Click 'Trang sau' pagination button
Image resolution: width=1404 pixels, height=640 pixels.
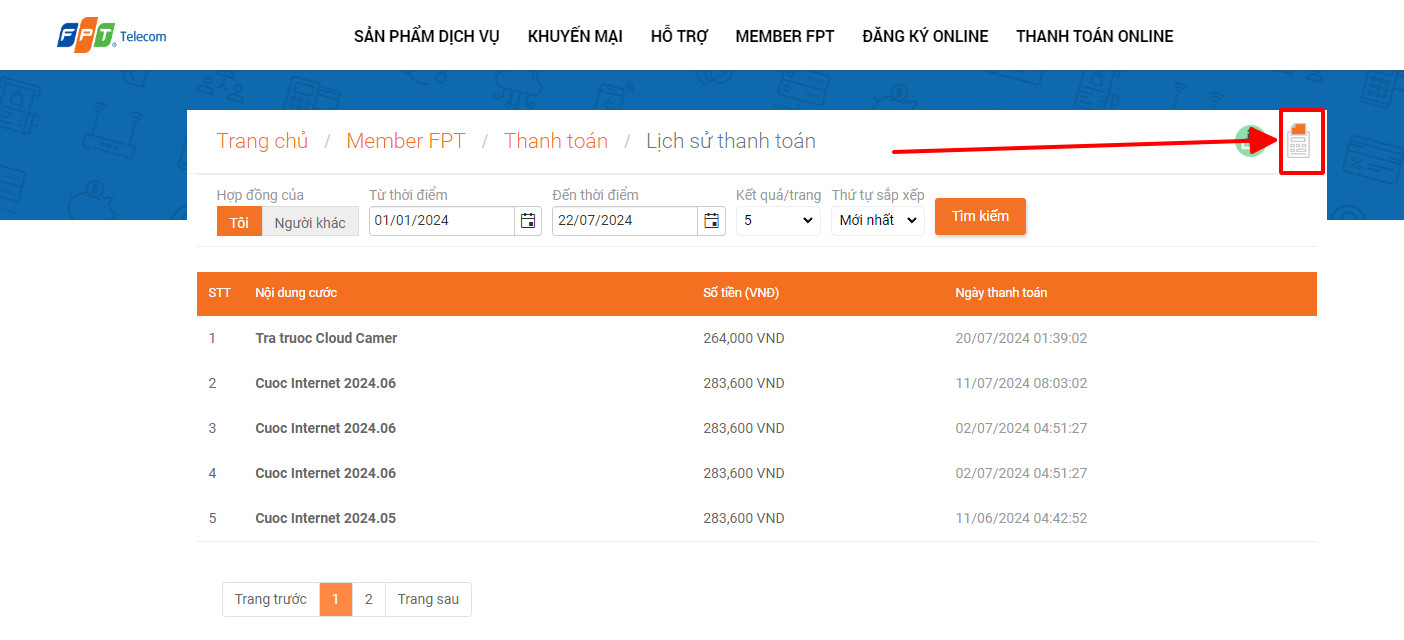pyautogui.click(x=428, y=599)
